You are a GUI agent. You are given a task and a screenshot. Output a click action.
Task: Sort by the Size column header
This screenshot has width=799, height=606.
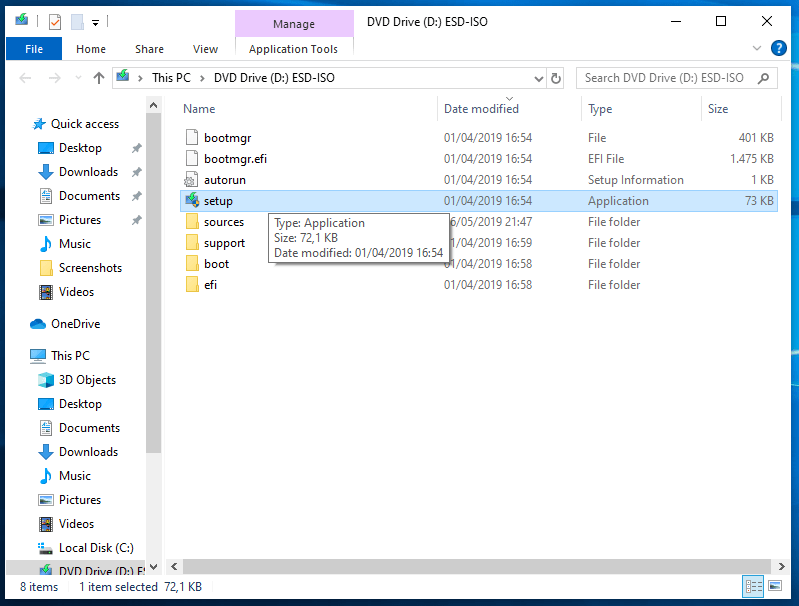[x=718, y=109]
